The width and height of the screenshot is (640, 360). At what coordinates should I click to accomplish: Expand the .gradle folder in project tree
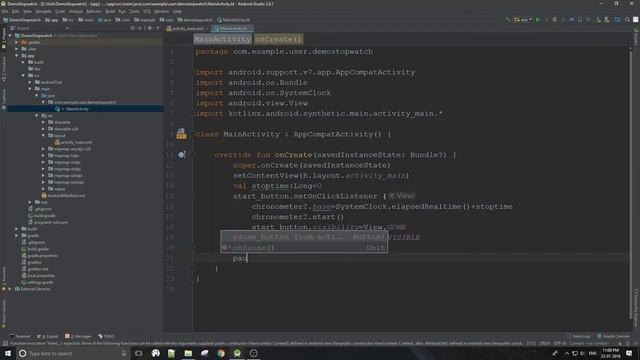point(17,42)
